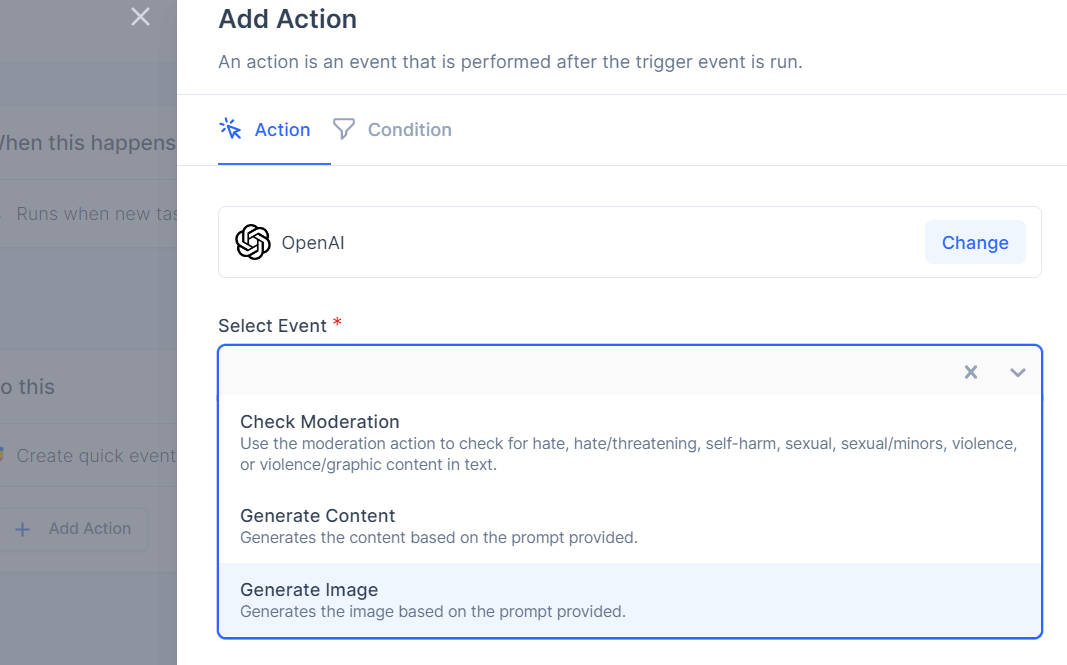Click the Add Action button in background

73,529
